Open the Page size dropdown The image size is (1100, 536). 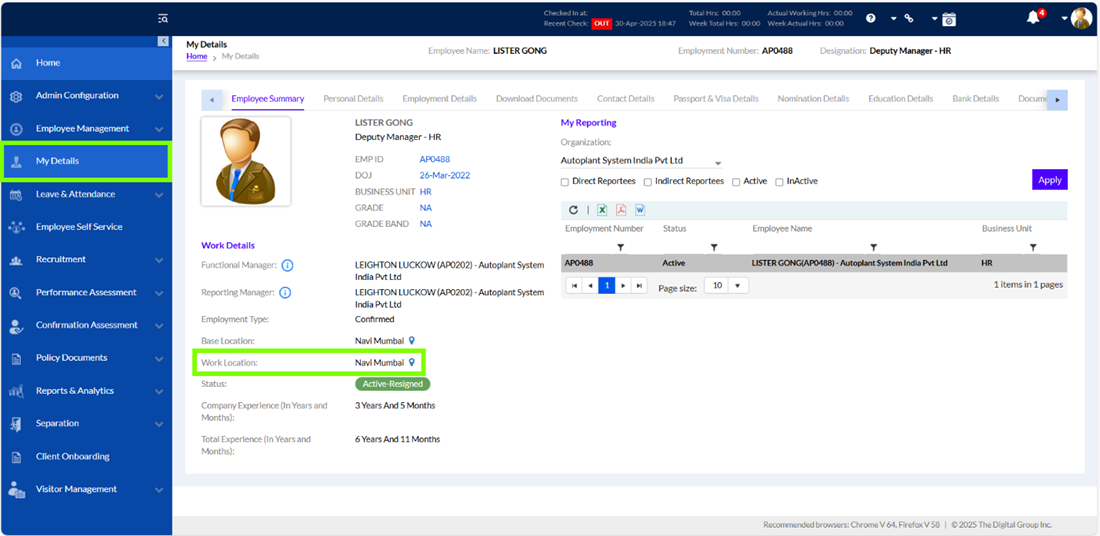click(x=726, y=286)
